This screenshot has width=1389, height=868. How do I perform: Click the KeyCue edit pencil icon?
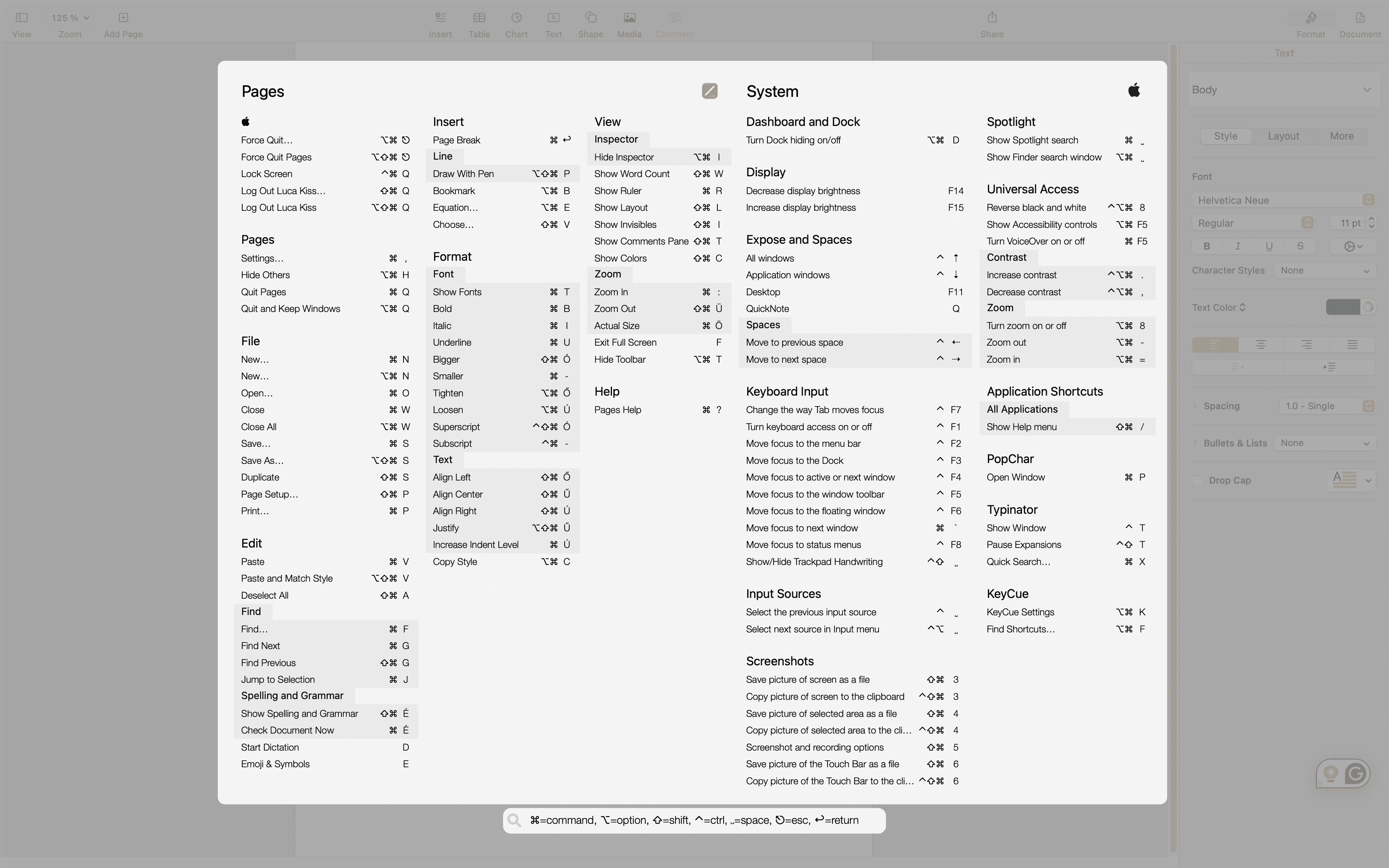[x=710, y=91]
